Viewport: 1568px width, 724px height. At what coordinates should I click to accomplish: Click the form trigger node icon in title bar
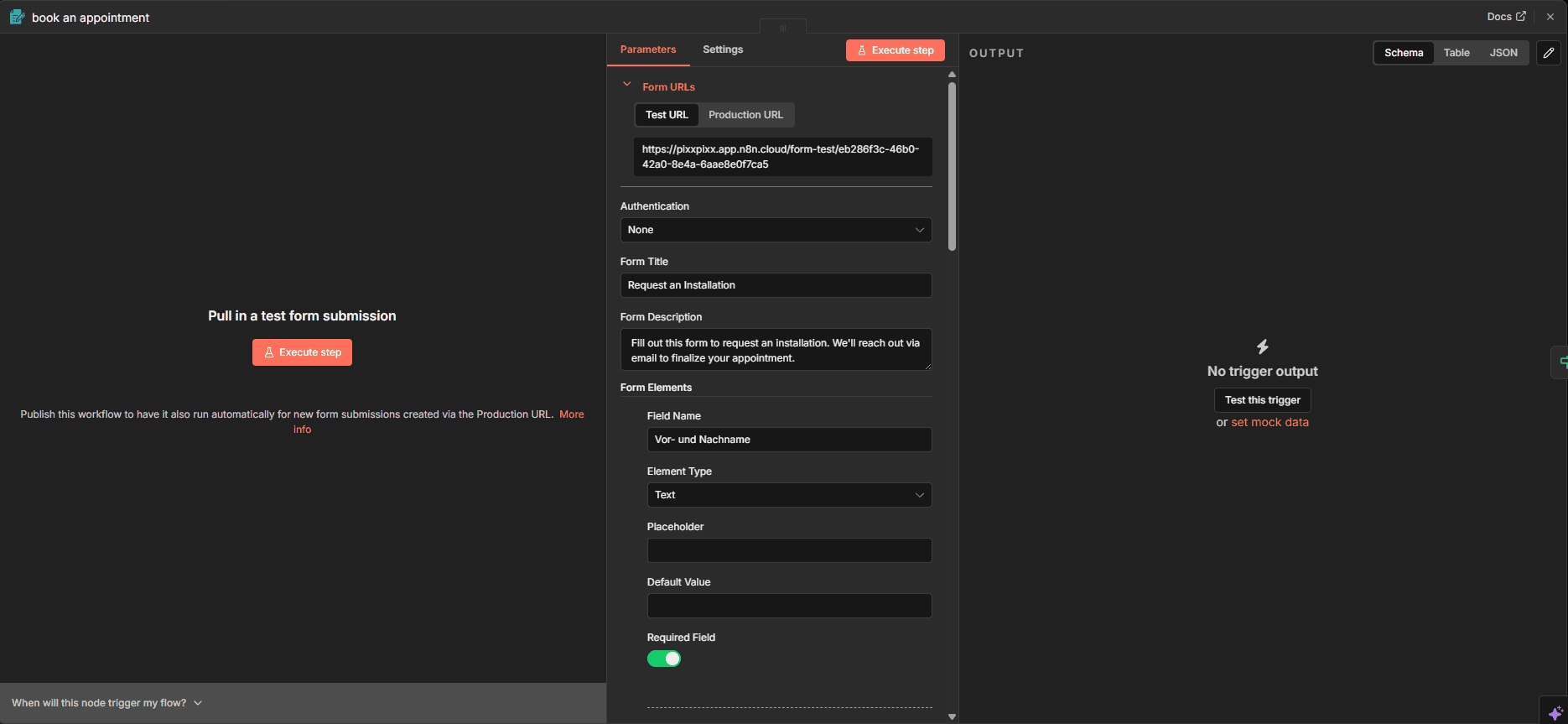pos(17,17)
